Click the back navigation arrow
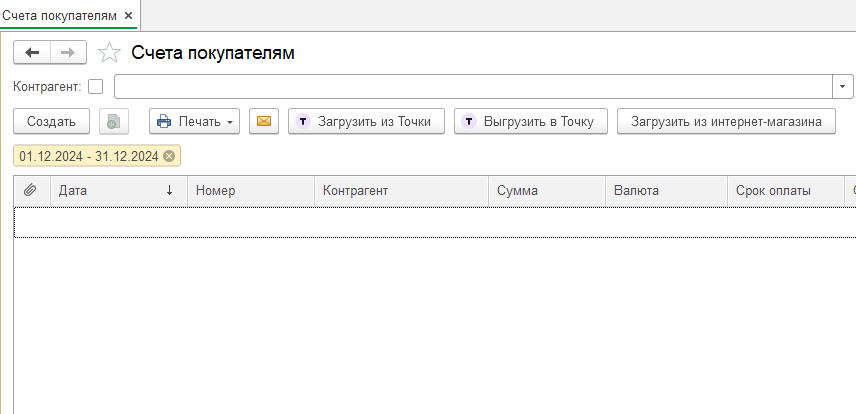 (x=32, y=53)
